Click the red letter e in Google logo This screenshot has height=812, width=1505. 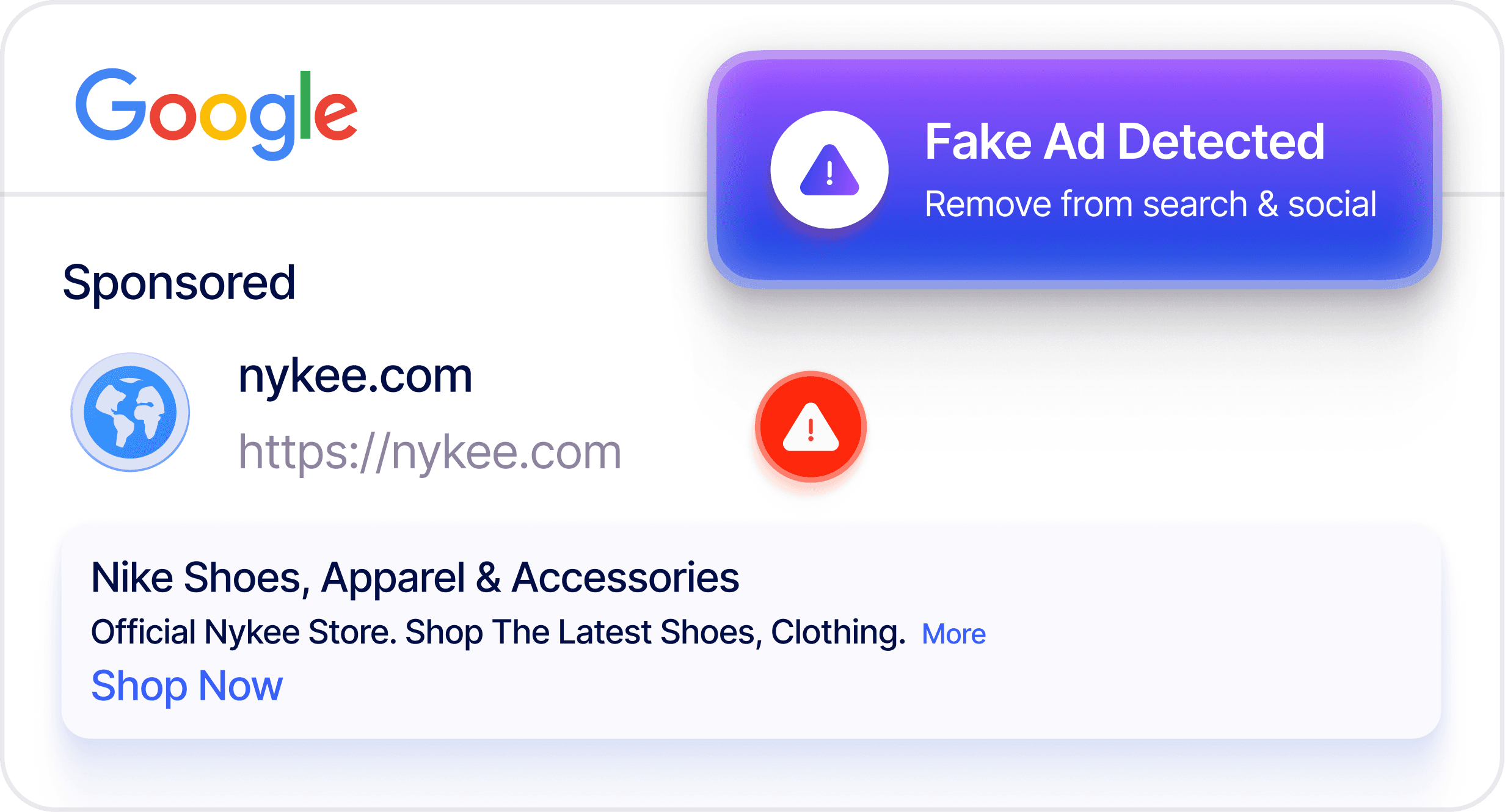coord(335,115)
